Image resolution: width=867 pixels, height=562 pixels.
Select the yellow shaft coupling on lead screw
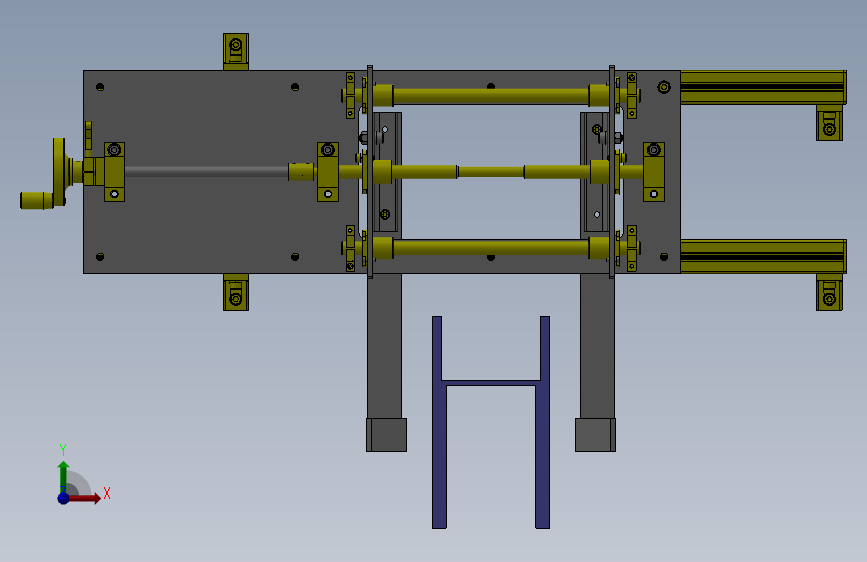click(x=301, y=172)
